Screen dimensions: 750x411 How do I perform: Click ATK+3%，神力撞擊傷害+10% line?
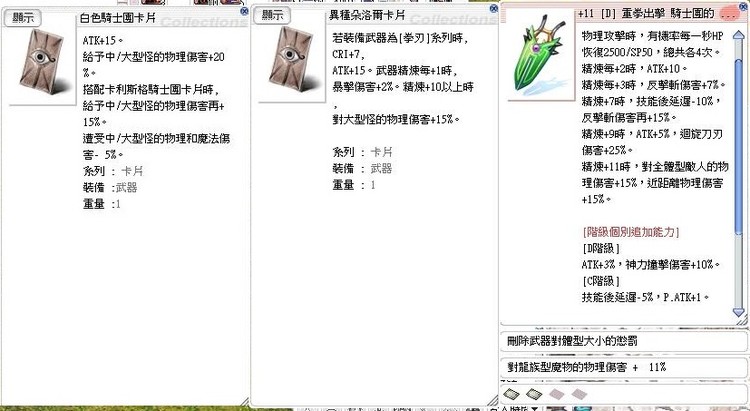(x=651, y=265)
